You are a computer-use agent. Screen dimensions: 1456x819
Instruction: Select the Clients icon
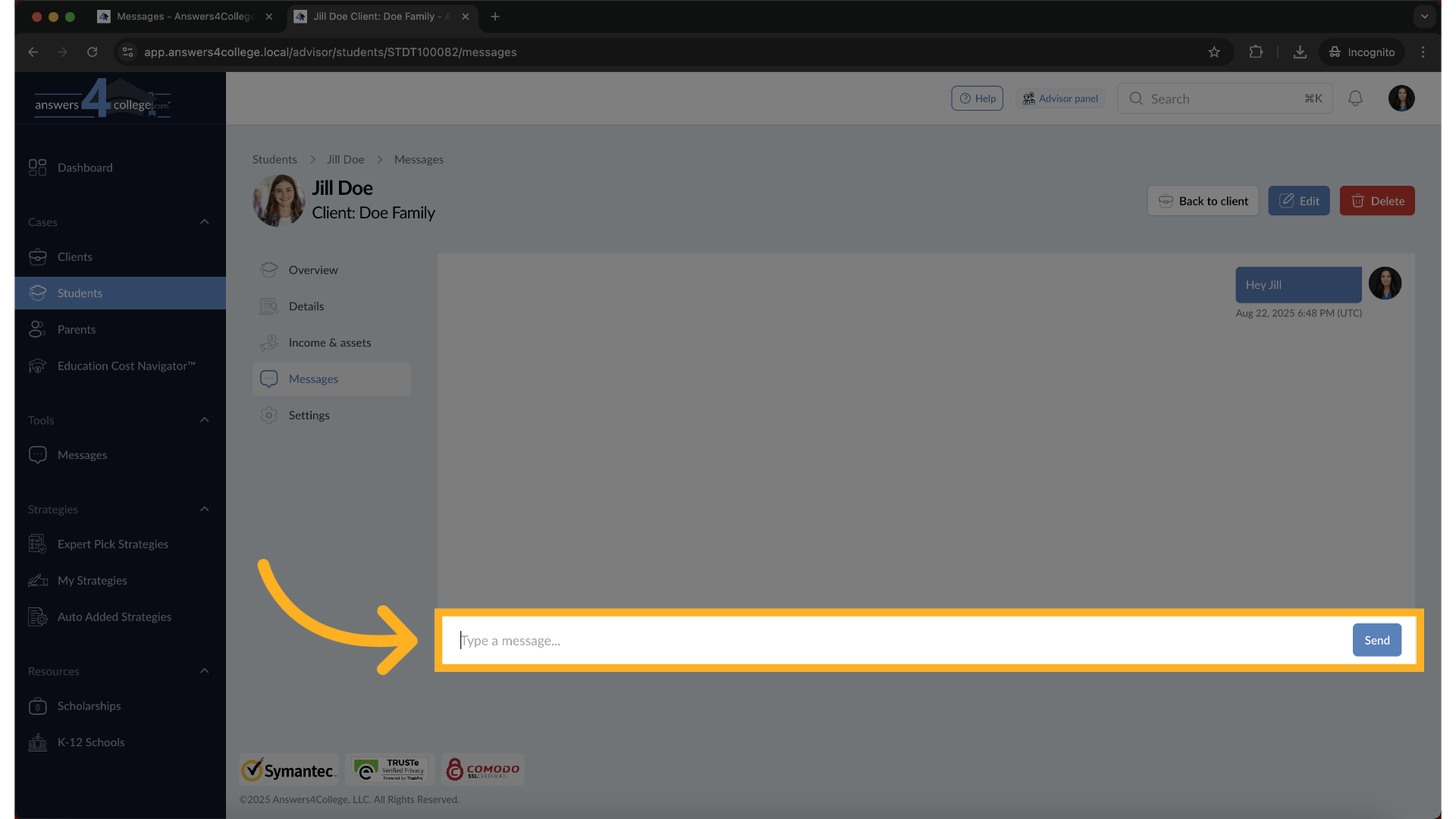click(x=37, y=256)
